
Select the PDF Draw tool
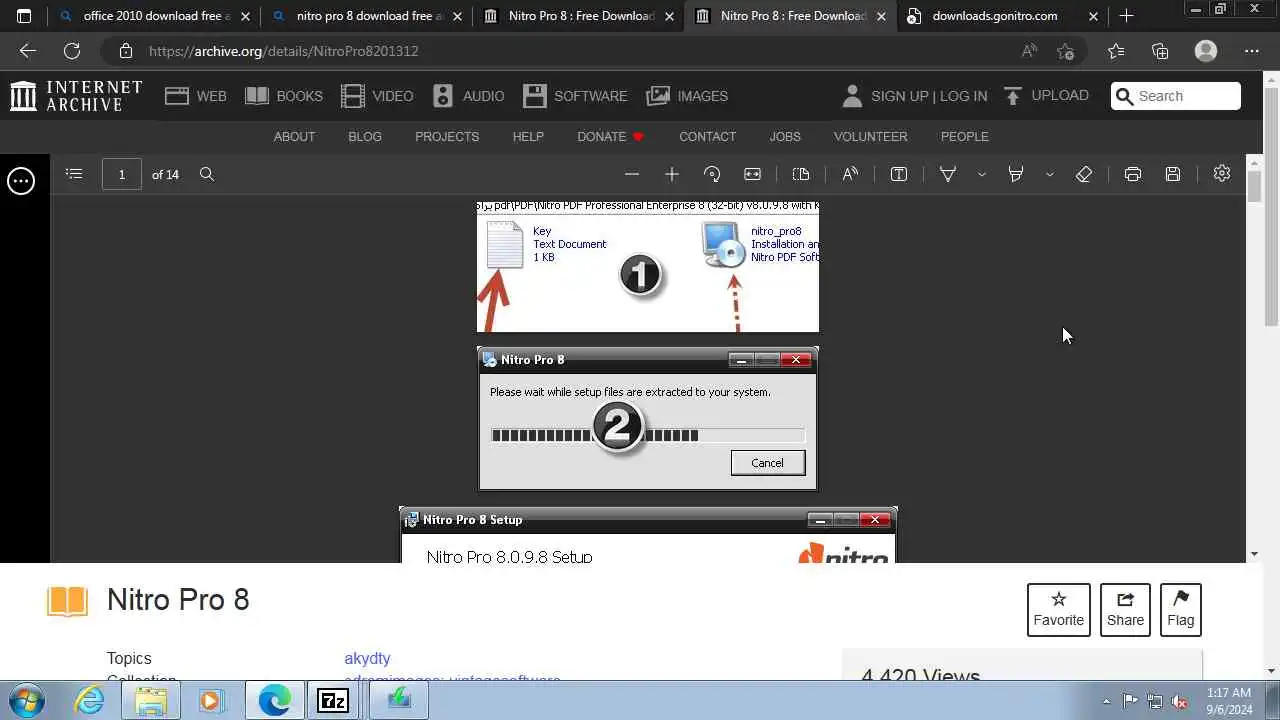point(948,174)
